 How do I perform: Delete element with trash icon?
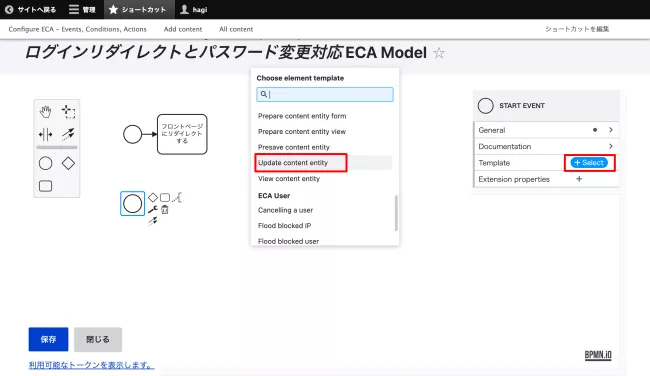165,210
